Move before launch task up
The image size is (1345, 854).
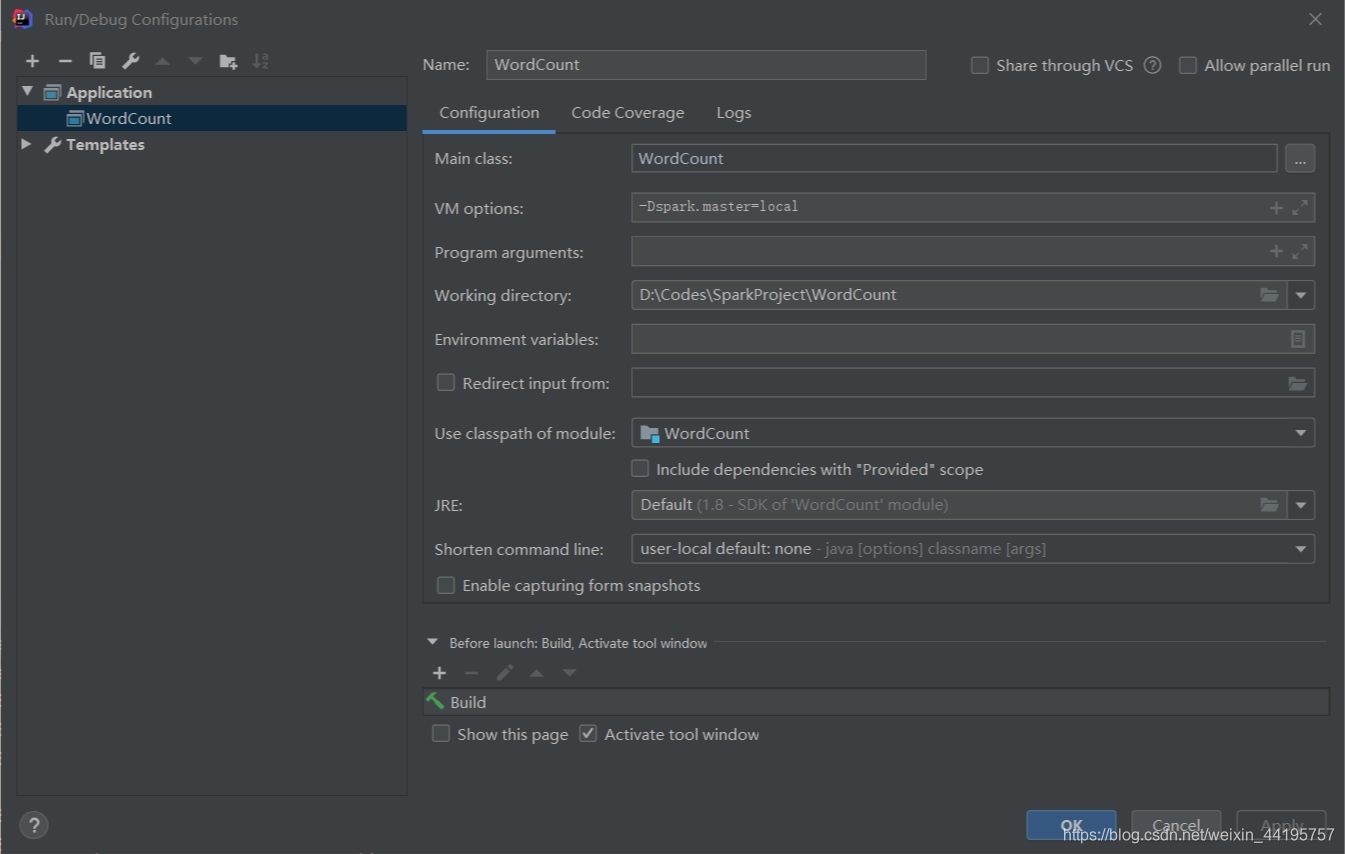[537, 673]
